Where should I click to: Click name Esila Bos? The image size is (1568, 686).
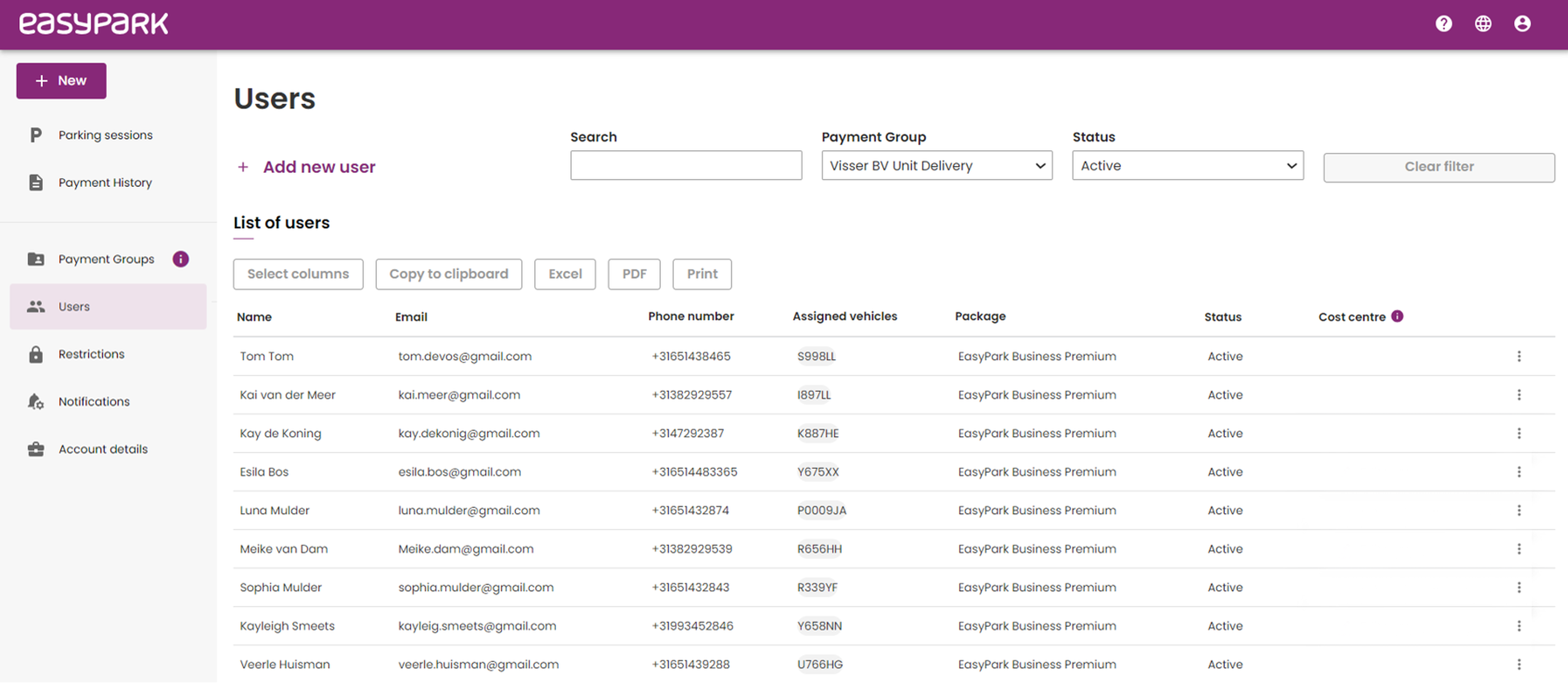263,471
